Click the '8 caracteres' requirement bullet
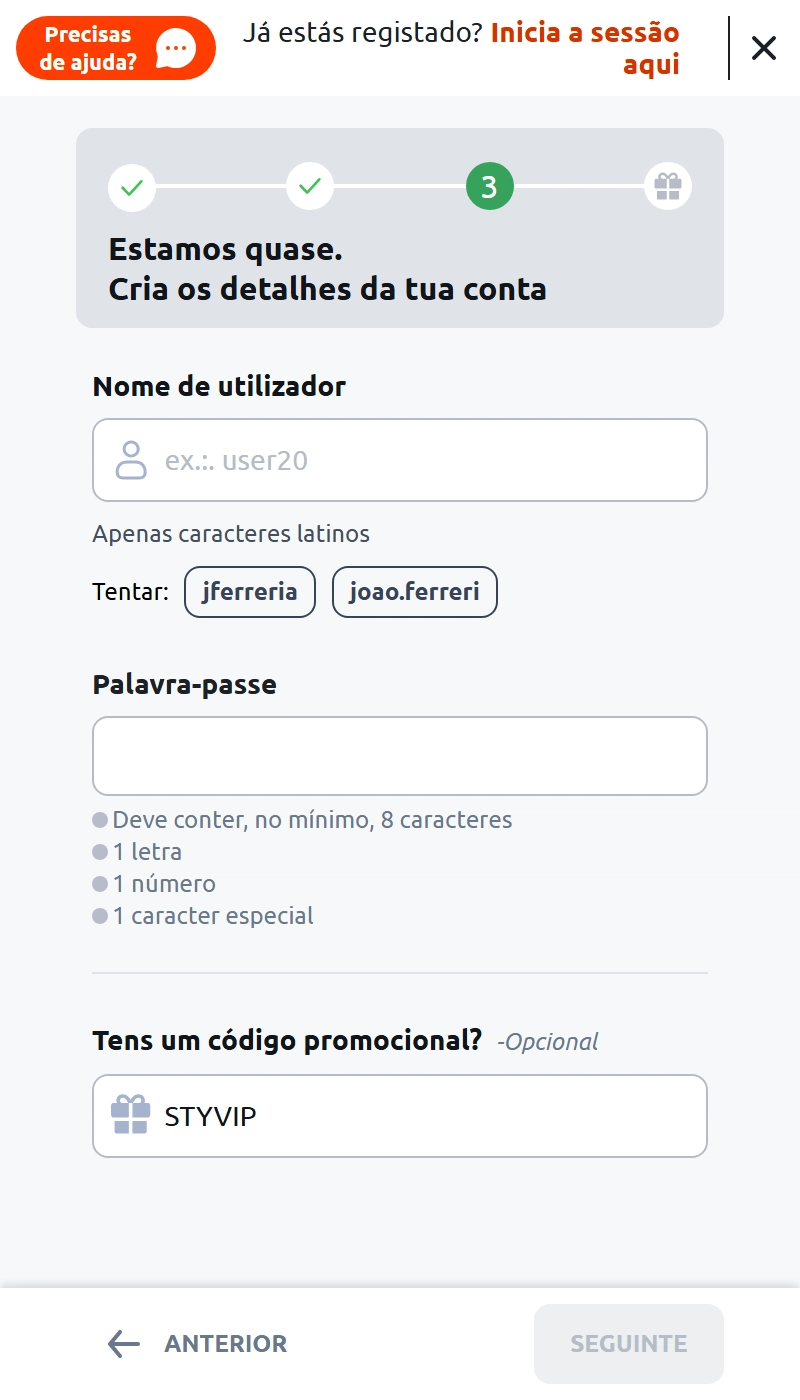The width and height of the screenshot is (800, 1400). [100, 821]
